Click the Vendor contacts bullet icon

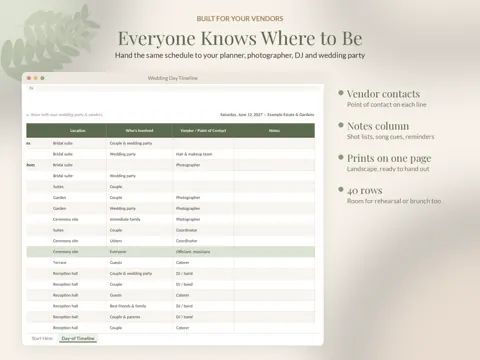[x=341, y=93]
